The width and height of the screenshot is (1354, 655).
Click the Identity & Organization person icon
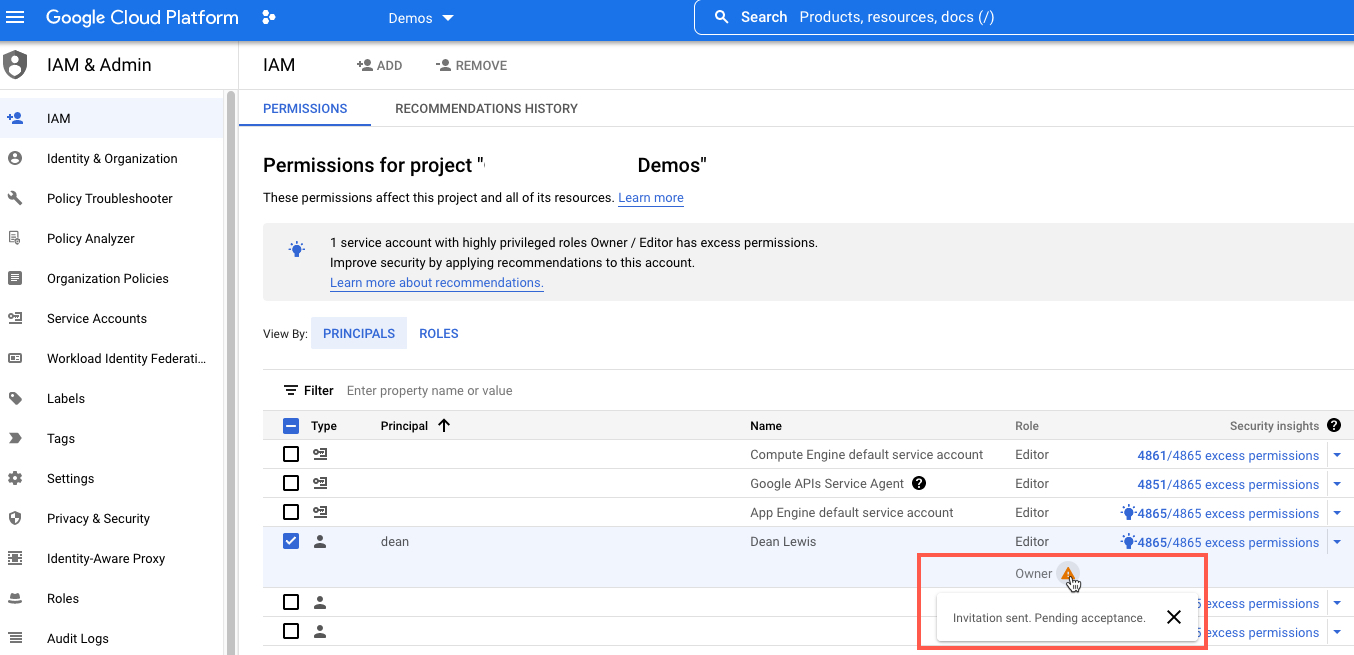(15, 158)
